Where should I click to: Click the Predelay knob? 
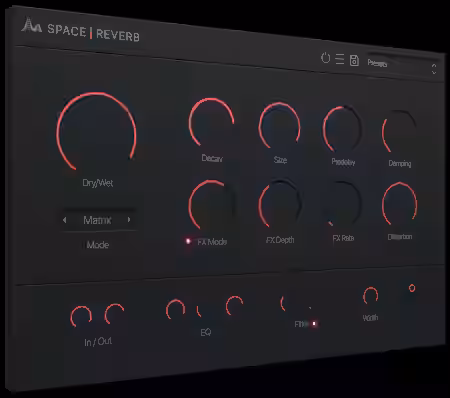click(x=342, y=129)
